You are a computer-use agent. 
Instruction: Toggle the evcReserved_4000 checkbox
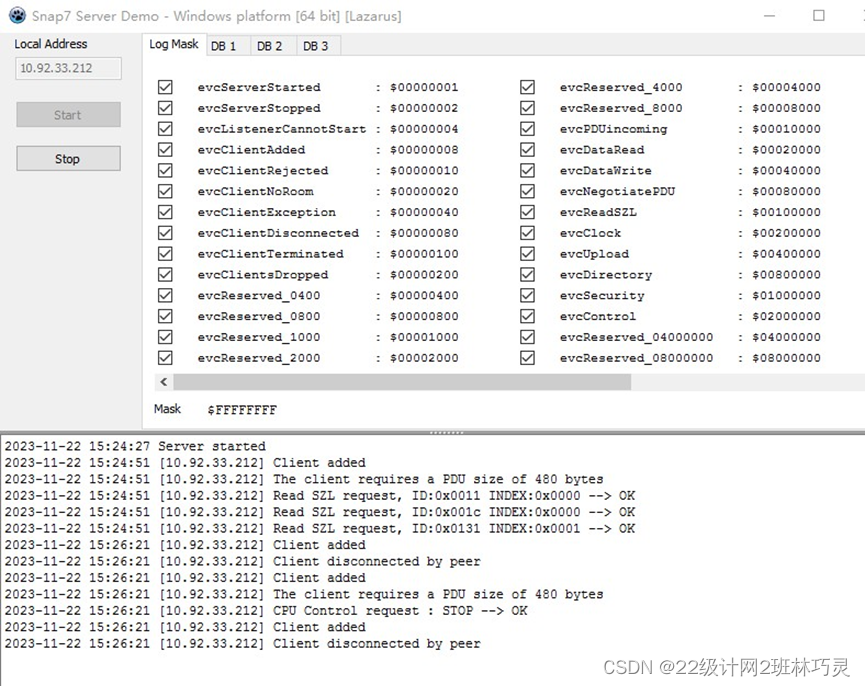pos(527,87)
